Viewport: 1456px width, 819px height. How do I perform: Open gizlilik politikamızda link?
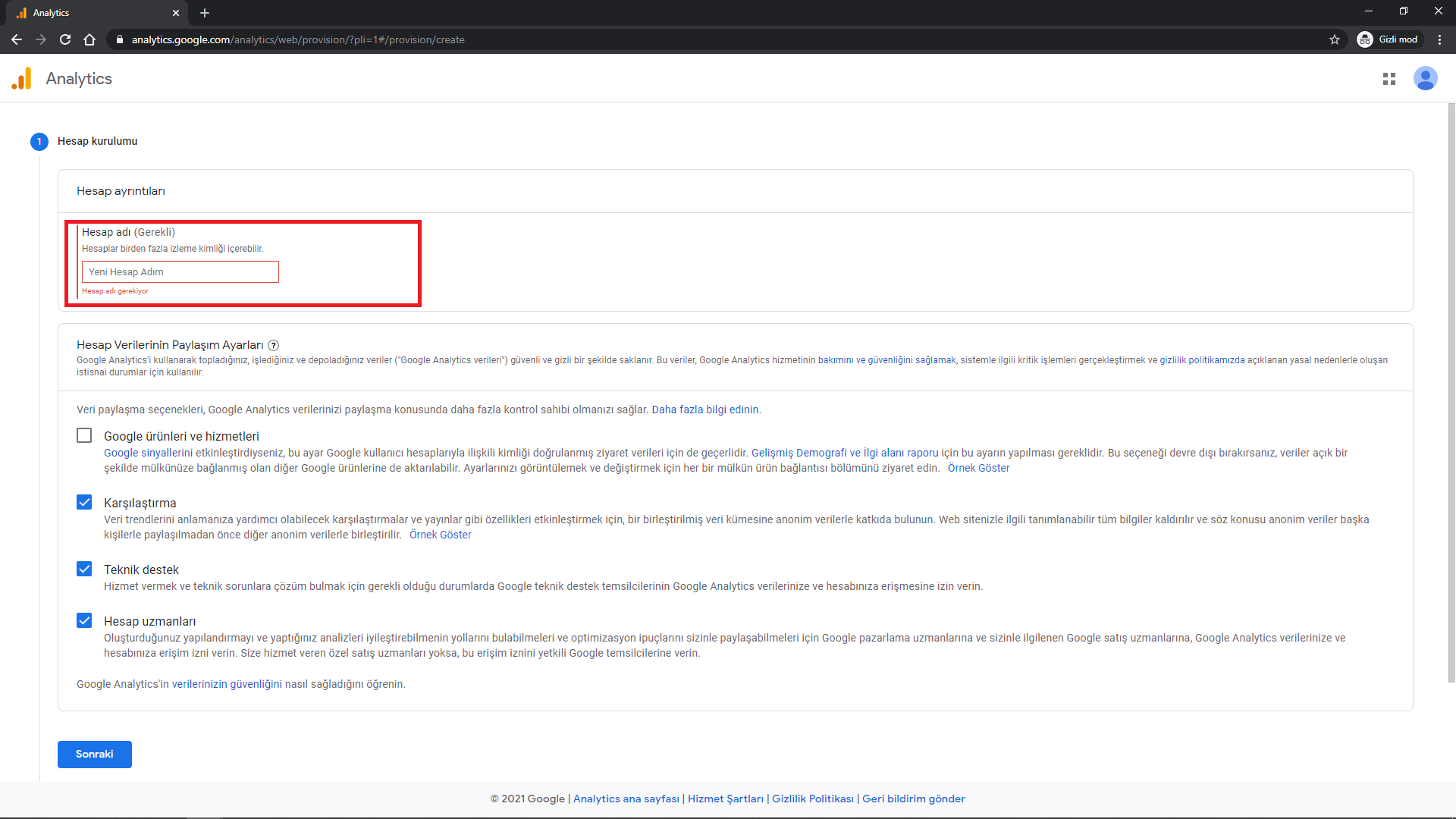pos(1202,360)
